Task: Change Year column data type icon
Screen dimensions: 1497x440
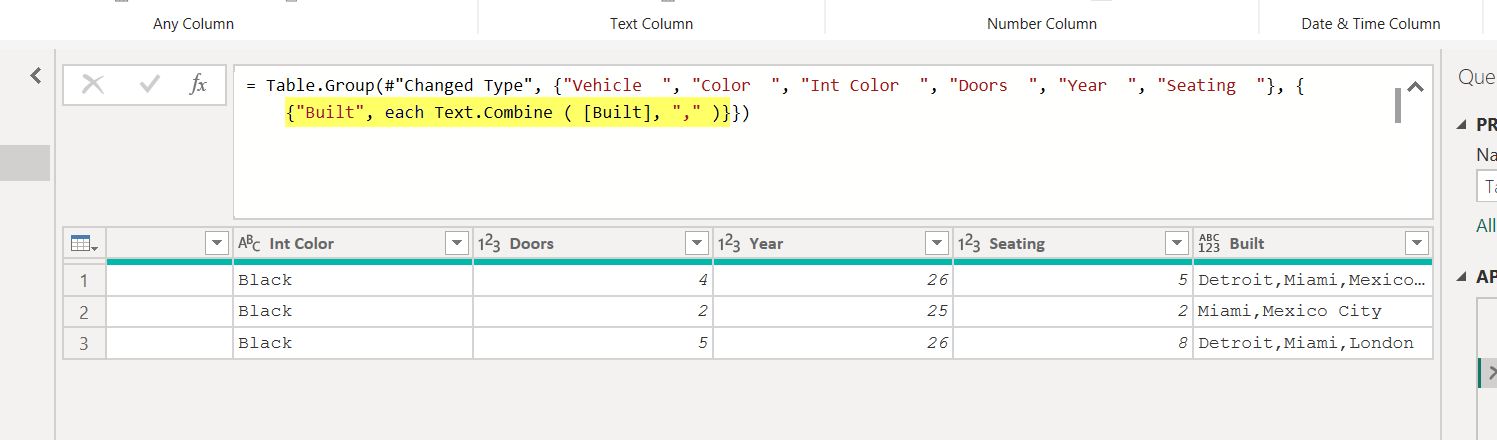Action: click(x=729, y=243)
